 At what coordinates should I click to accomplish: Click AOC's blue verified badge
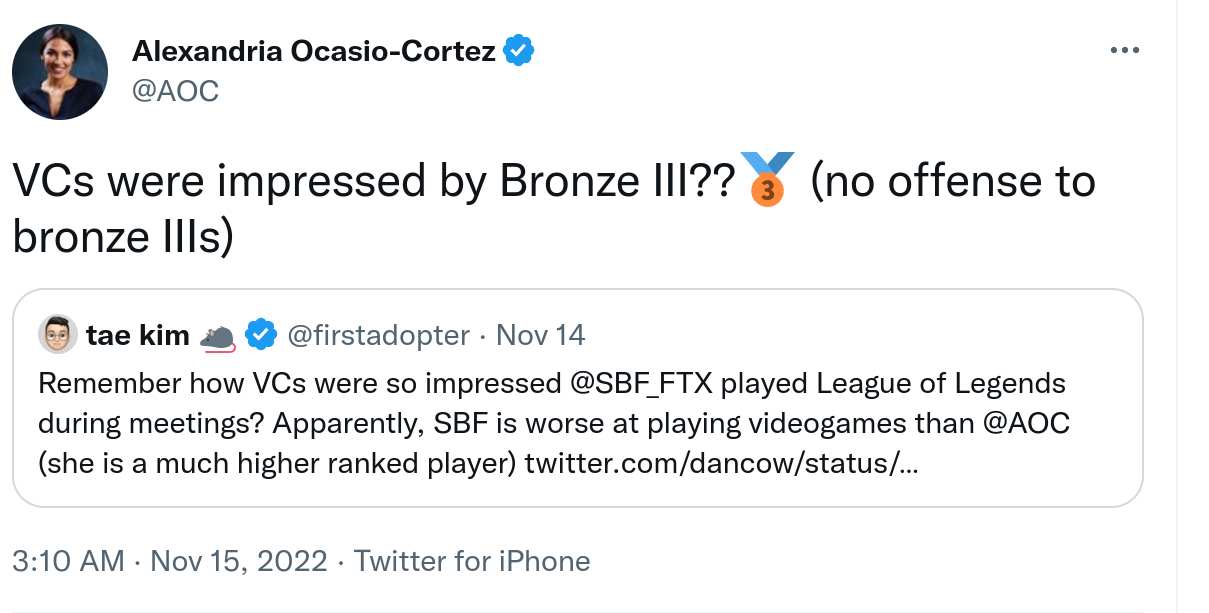point(518,51)
